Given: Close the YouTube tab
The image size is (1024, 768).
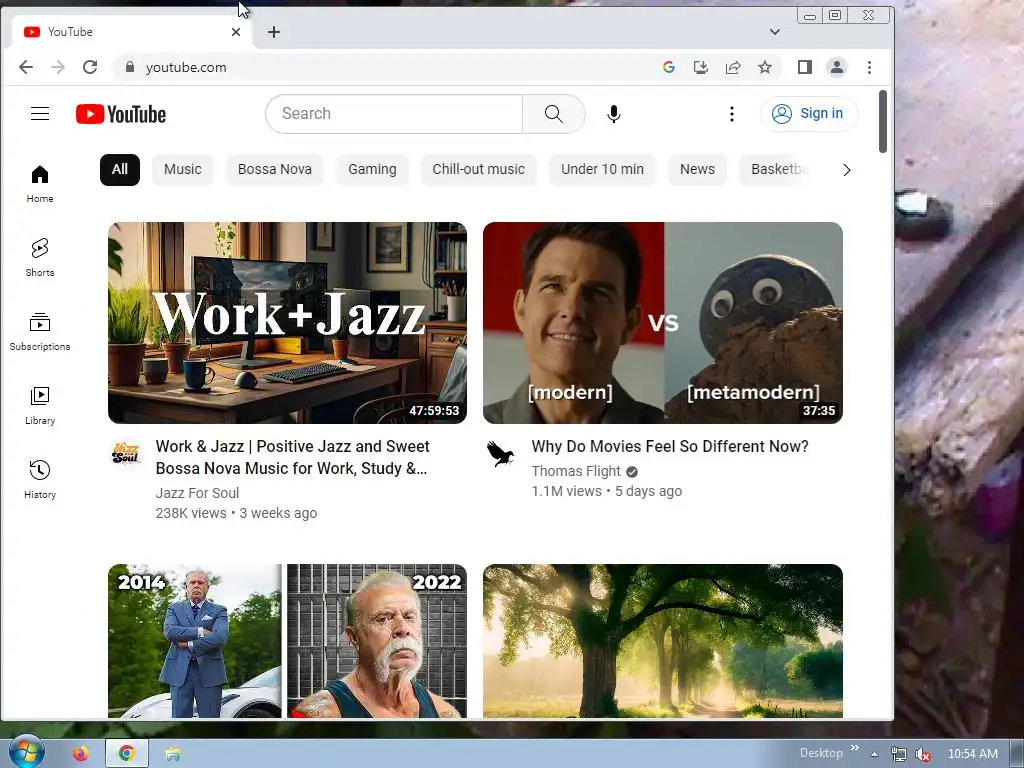Looking at the screenshot, I should click(236, 32).
